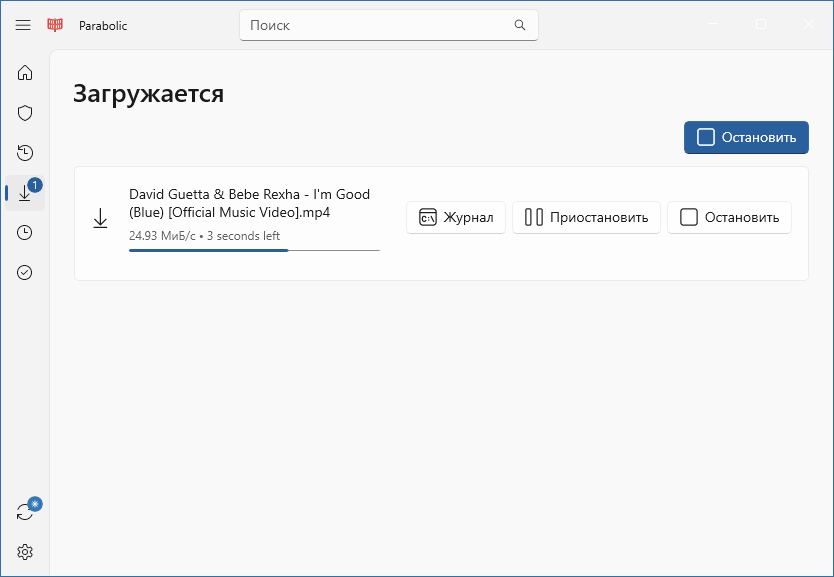Viewport: 834px width, 577px height.
Task: Click the David Guetta file name
Action: 249,203
